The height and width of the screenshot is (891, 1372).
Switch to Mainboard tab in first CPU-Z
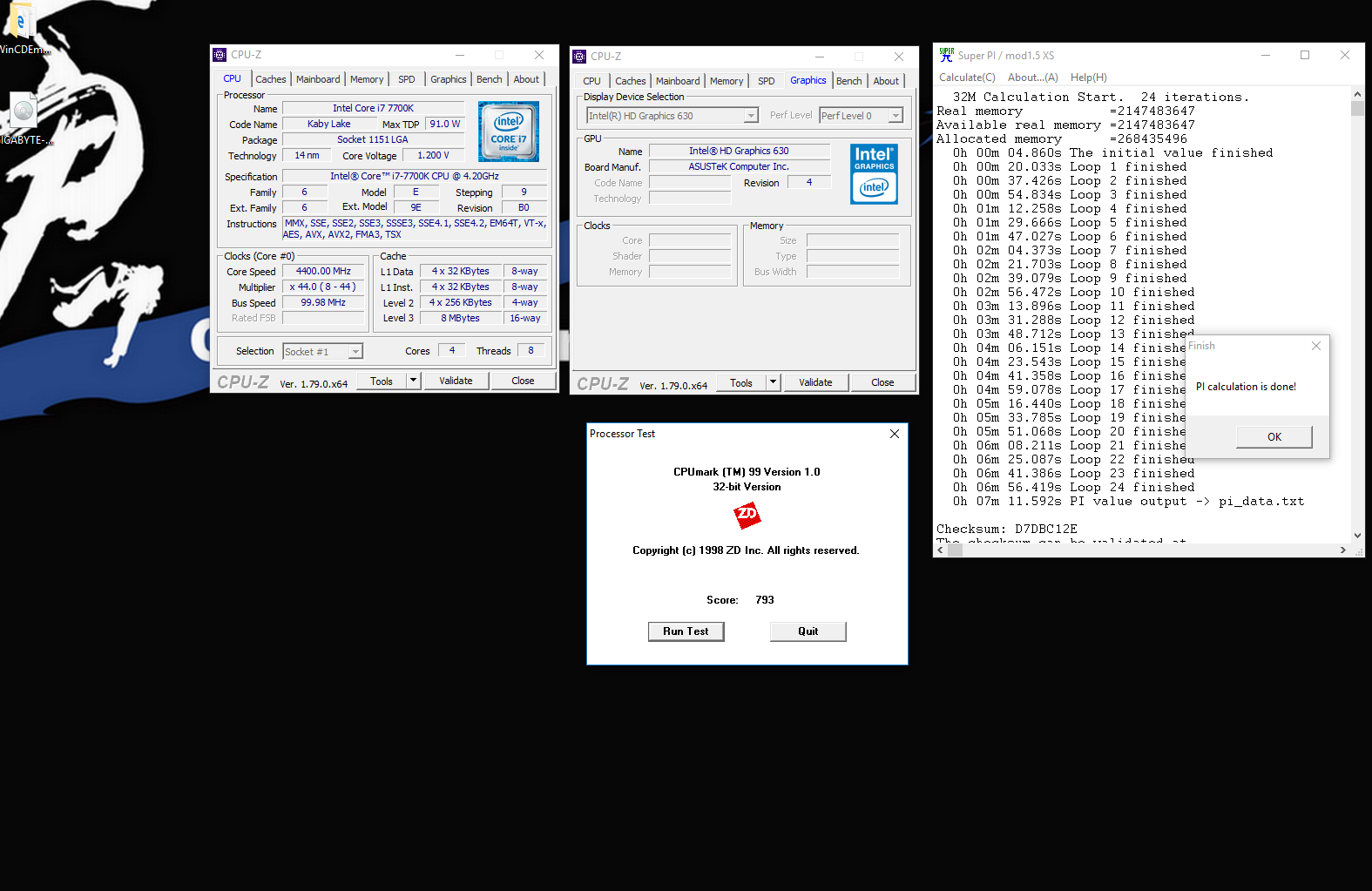click(318, 79)
